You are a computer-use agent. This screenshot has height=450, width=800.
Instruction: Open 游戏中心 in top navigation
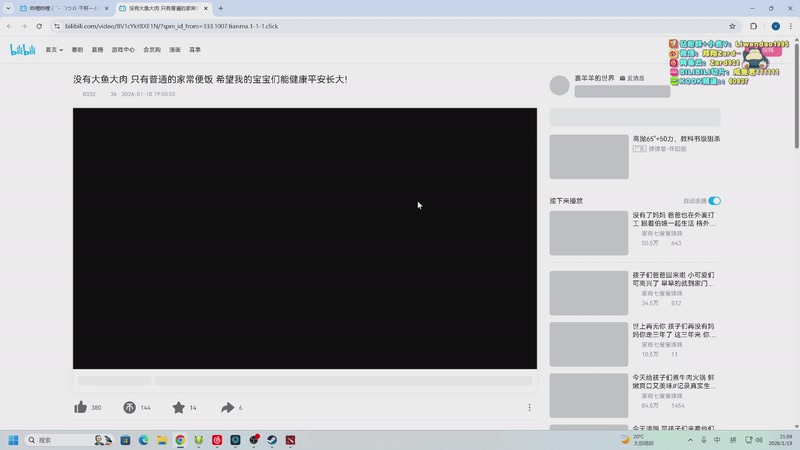click(x=123, y=49)
